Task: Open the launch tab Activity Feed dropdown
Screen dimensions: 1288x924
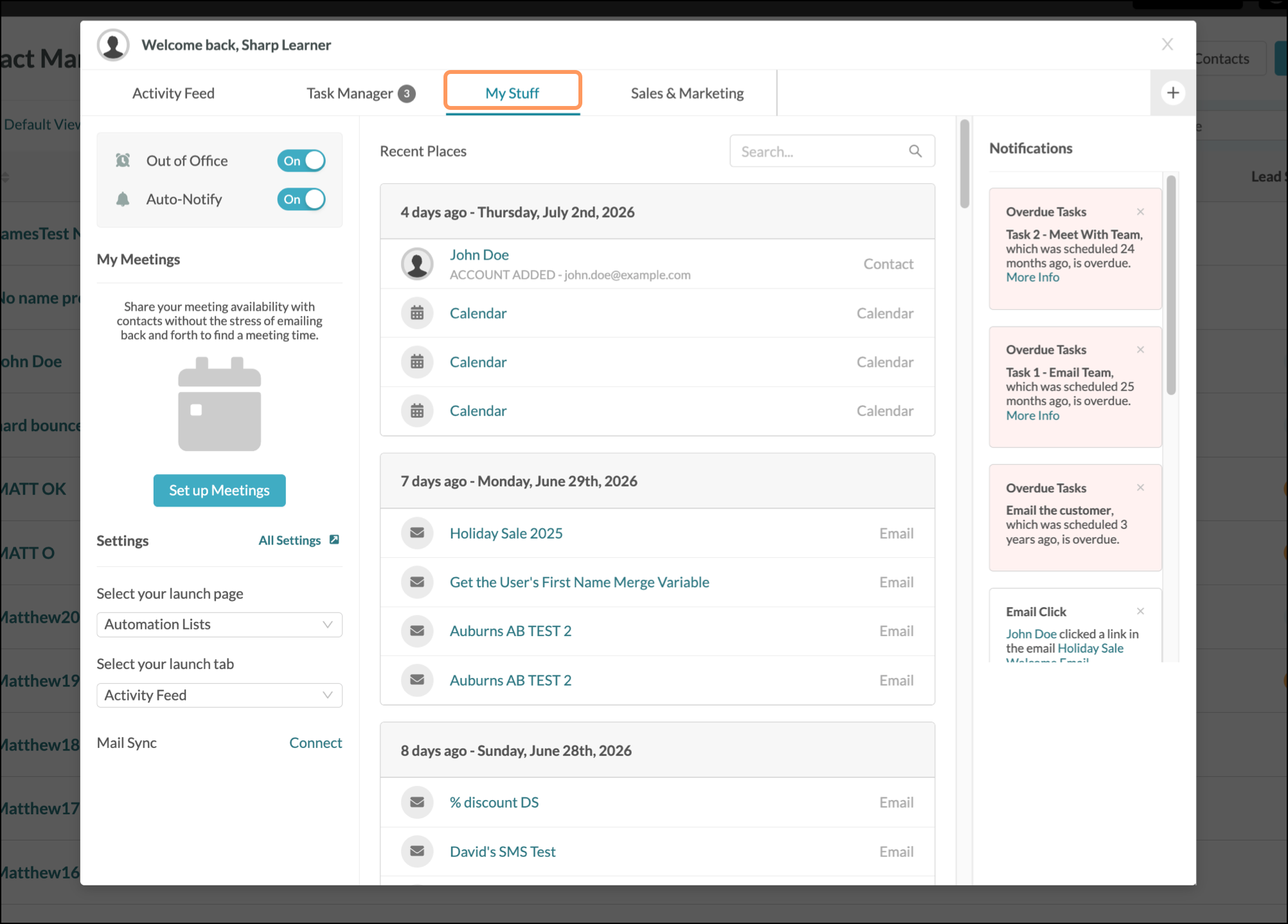Action: [219, 695]
